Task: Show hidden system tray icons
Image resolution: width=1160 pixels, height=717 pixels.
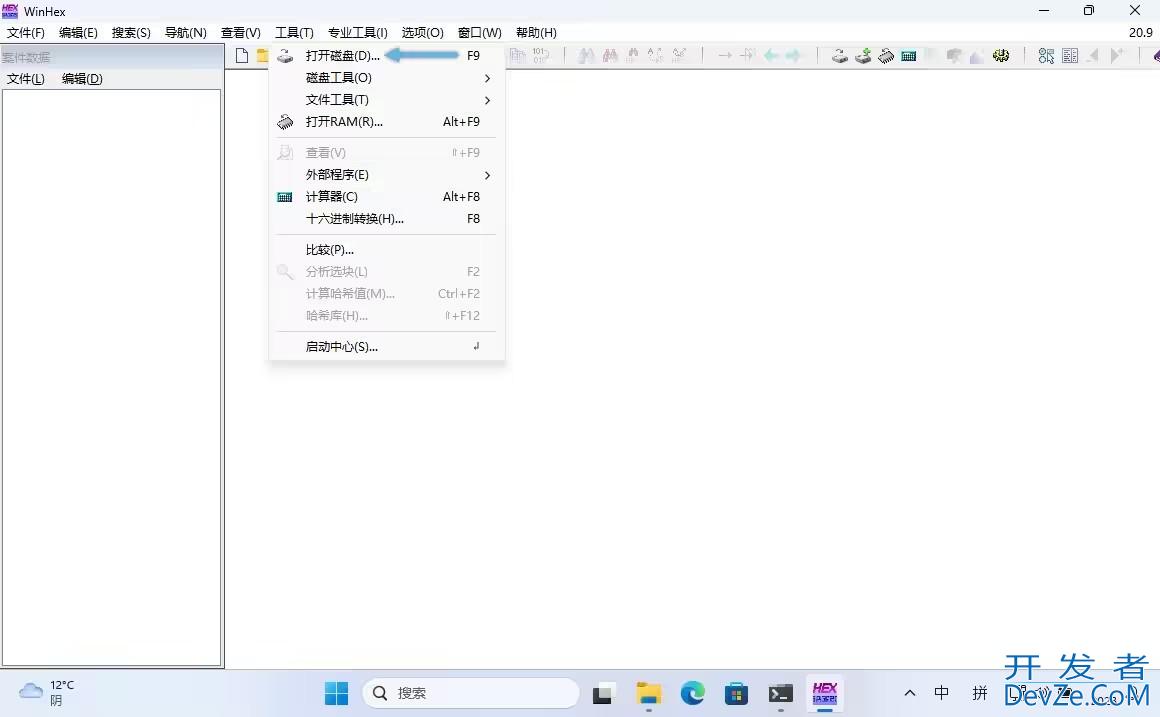Action: 910,693
